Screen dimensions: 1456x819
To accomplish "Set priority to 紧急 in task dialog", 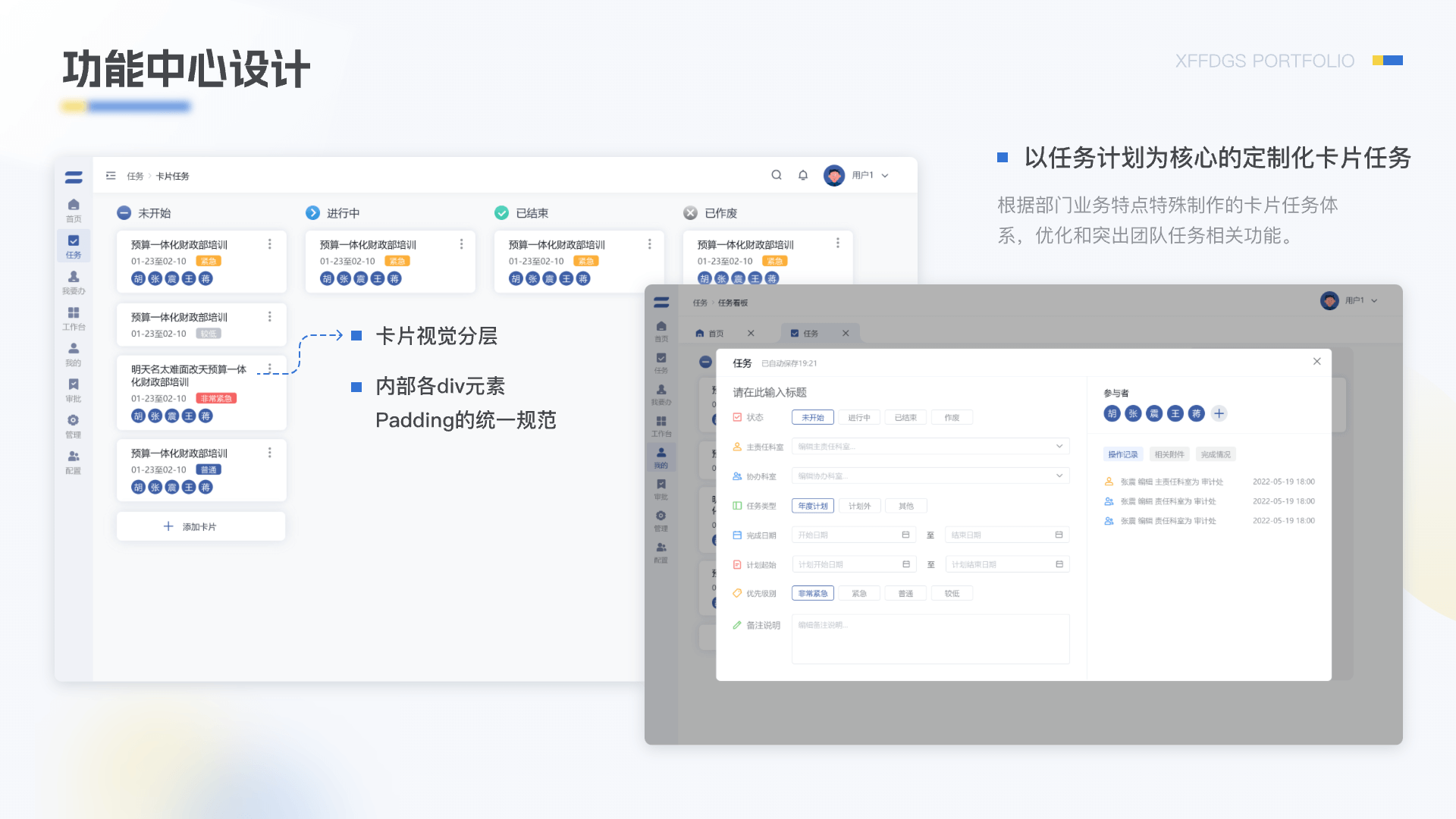I will (x=859, y=593).
